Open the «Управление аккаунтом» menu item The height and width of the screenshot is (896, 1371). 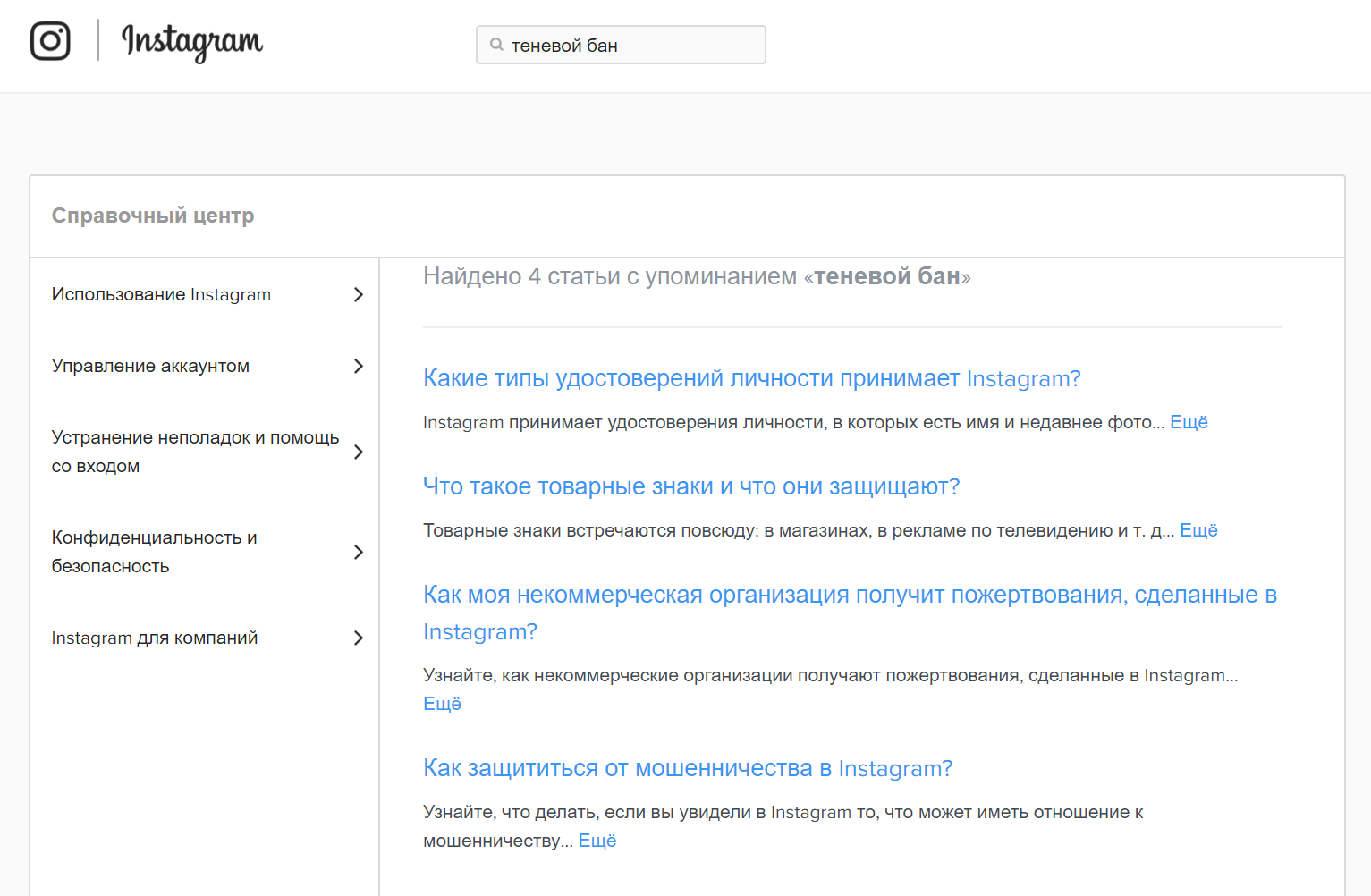point(150,366)
